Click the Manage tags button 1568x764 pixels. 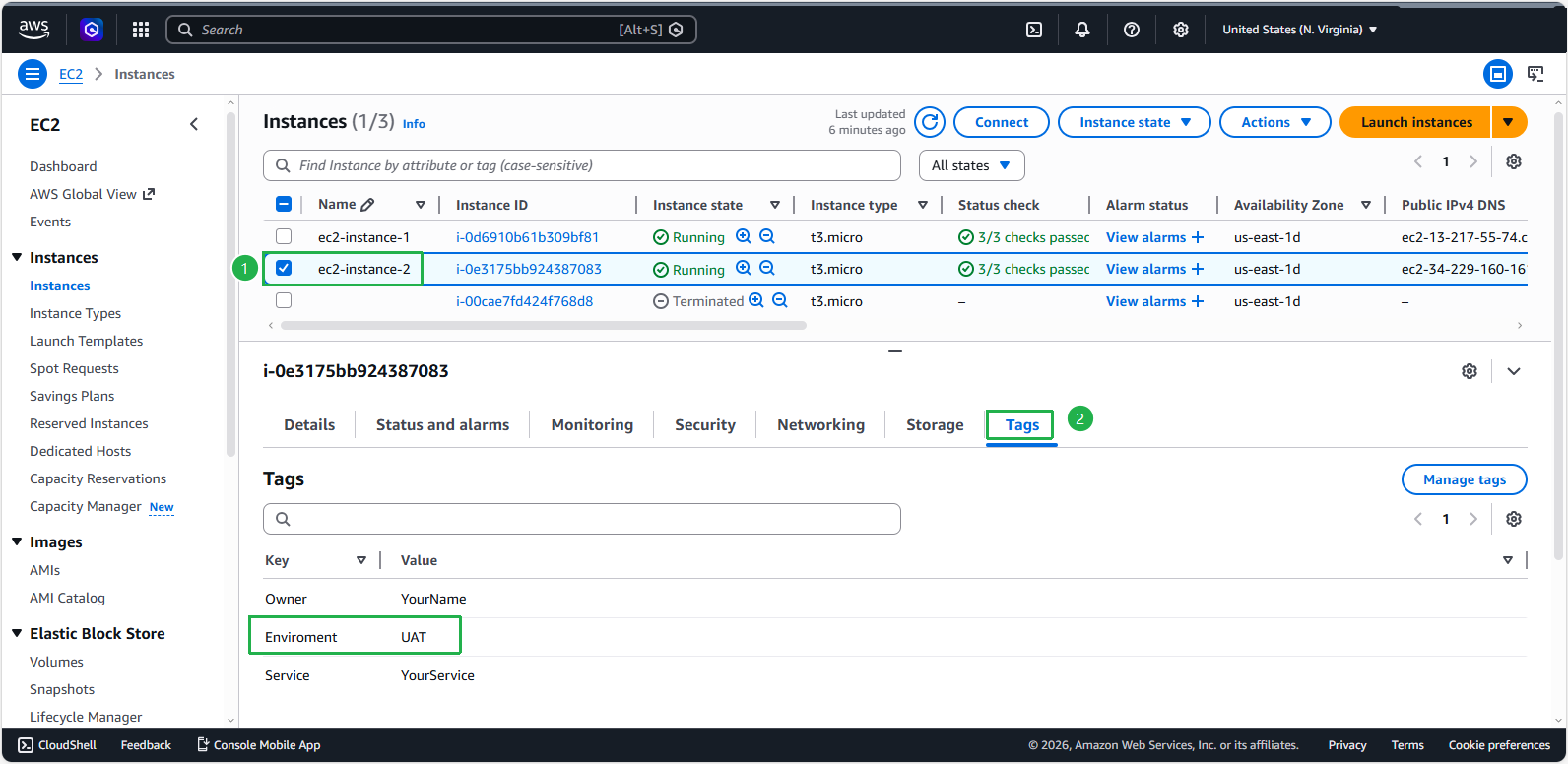point(1465,479)
